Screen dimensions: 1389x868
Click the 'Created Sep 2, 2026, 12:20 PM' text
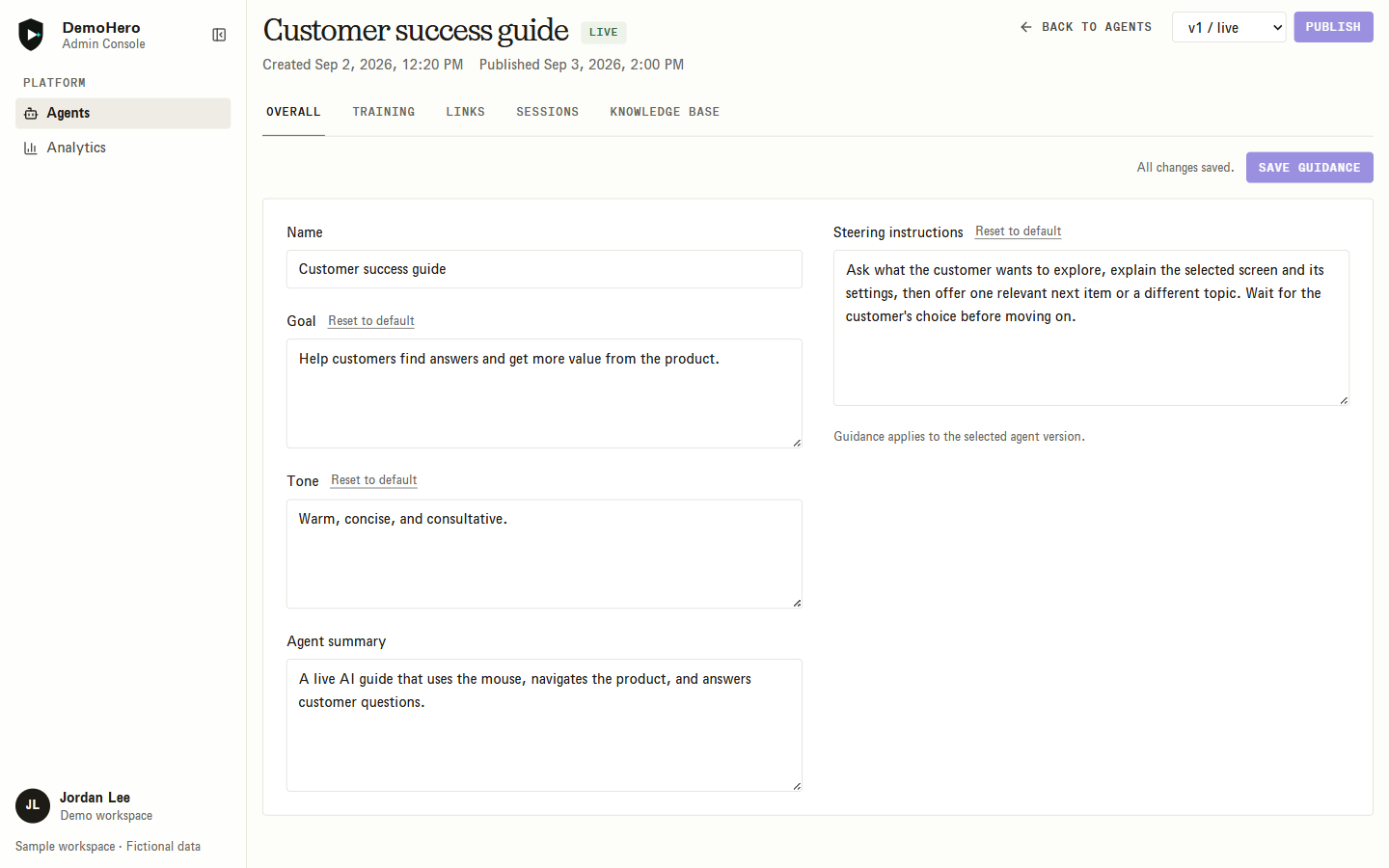click(363, 65)
